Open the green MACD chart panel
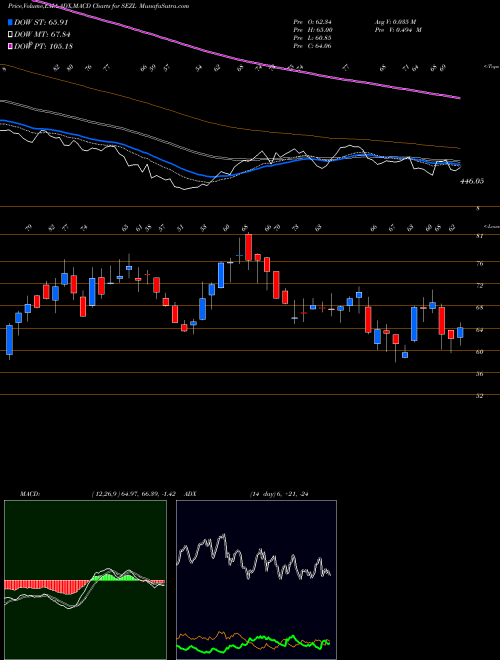 (85, 580)
